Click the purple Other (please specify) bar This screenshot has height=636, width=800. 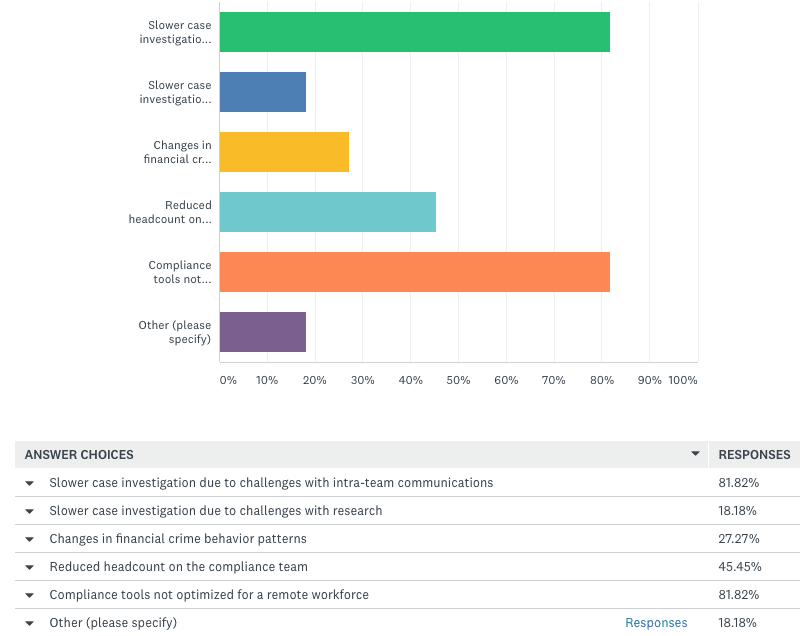263,332
